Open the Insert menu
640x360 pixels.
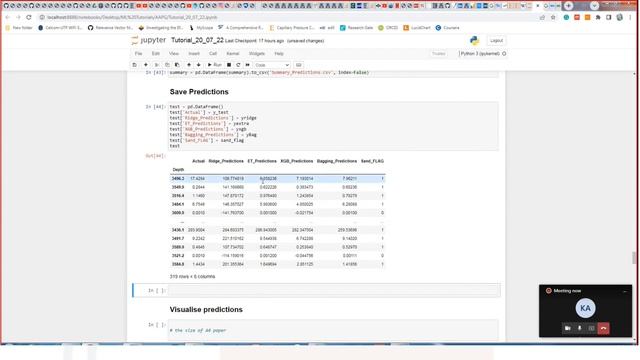194,53
